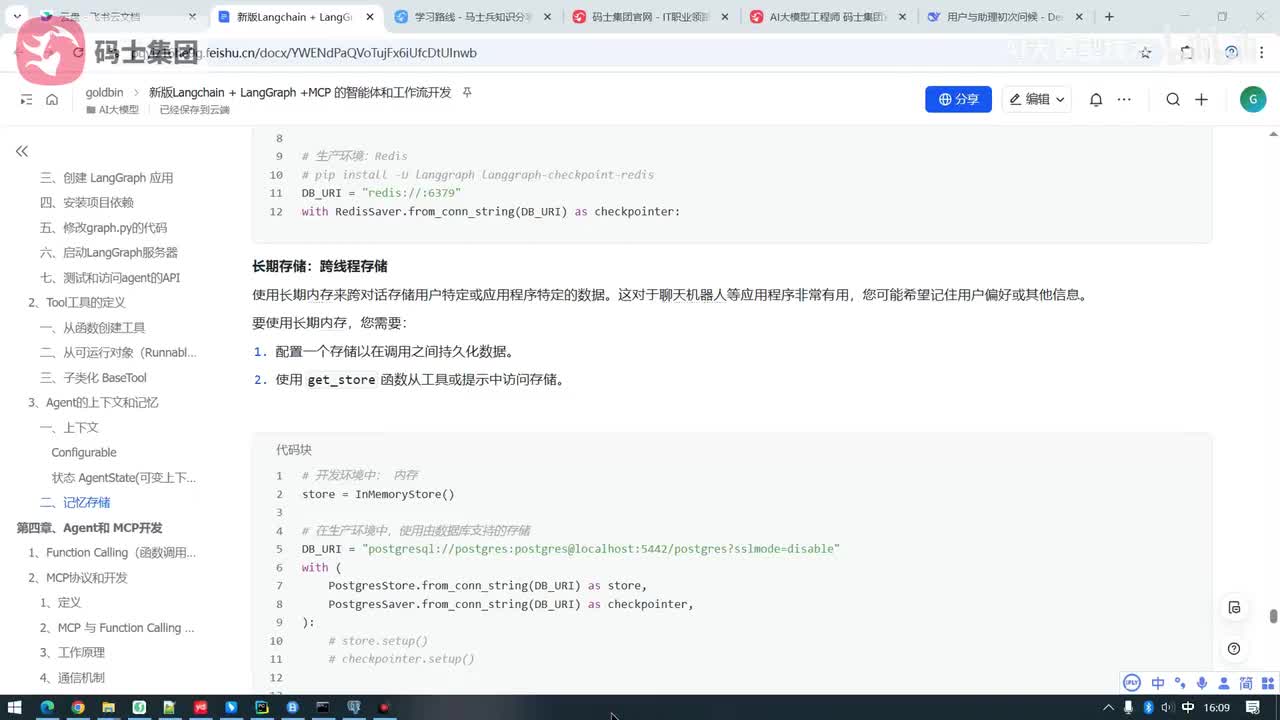Open the floating comments panel icon
The height and width of the screenshot is (720, 1280).
coord(1234,608)
